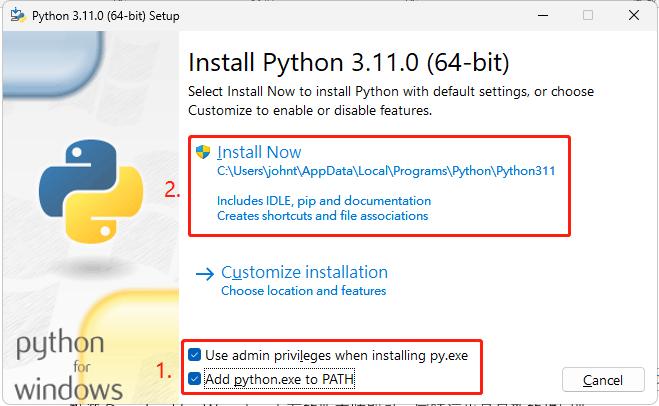
Task: Click the Install Now option
Action: click(259, 152)
